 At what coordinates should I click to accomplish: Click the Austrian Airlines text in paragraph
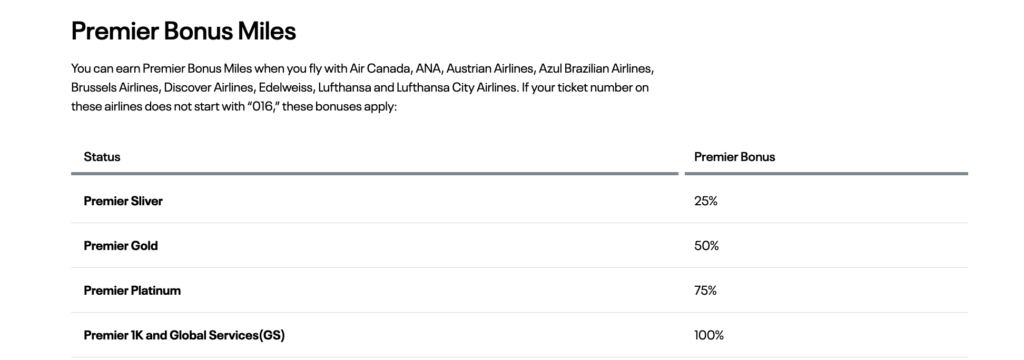pos(490,69)
